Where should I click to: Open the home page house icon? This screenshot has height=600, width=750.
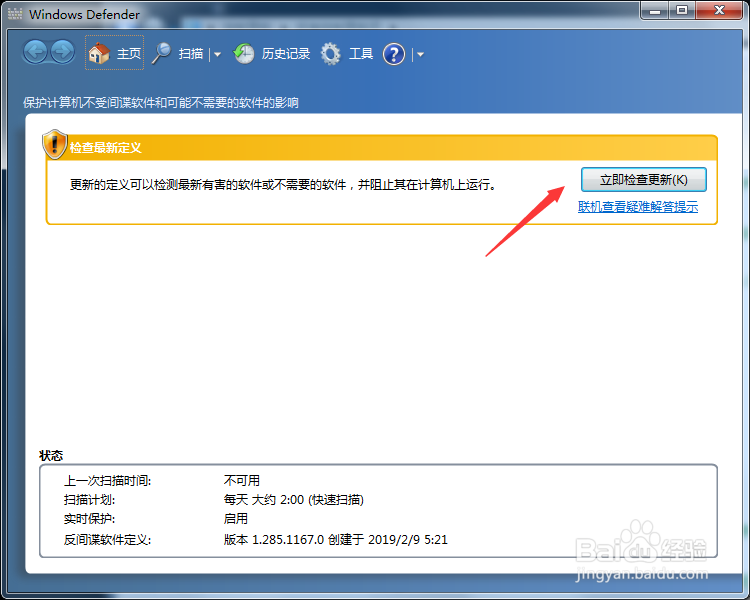point(99,53)
